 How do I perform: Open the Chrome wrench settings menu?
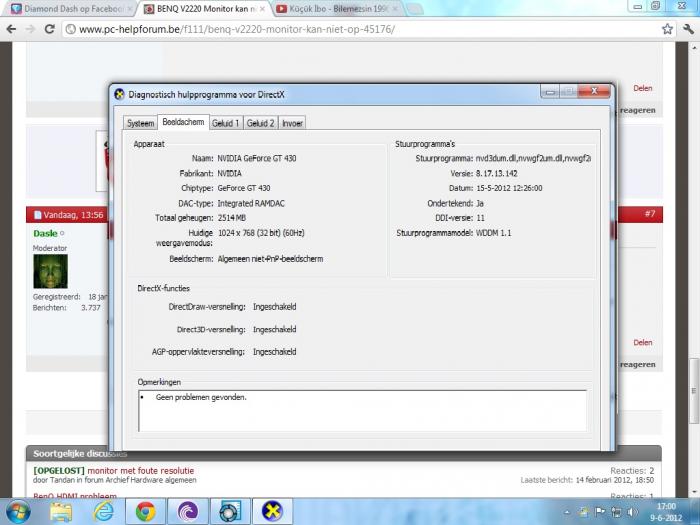(x=688, y=29)
